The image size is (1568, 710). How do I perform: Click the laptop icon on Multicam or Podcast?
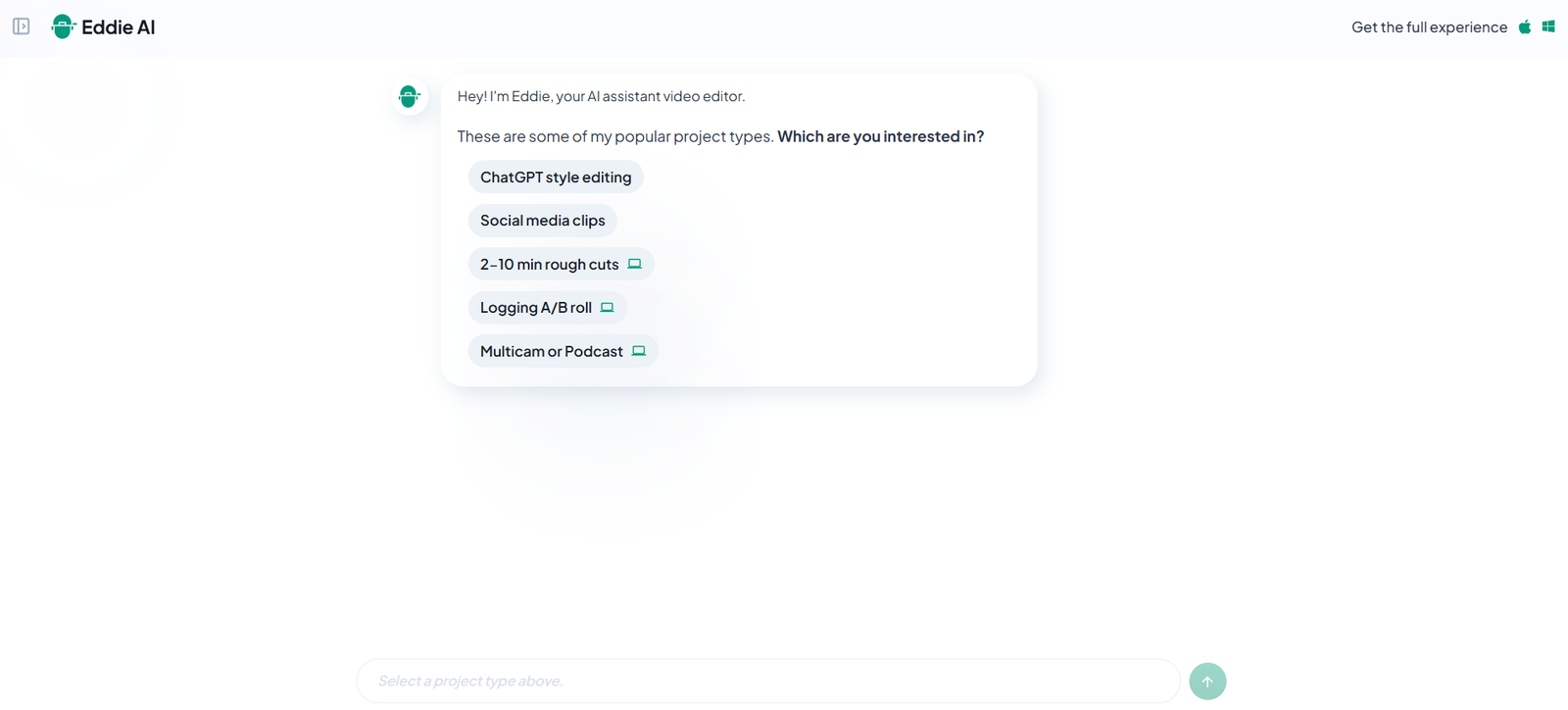[639, 351]
